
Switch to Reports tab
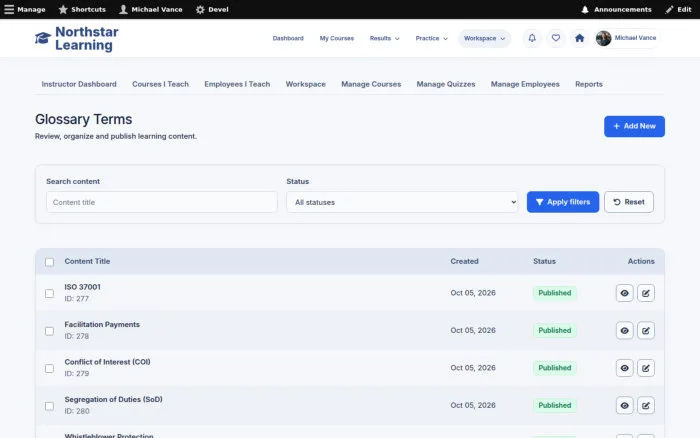tap(588, 84)
